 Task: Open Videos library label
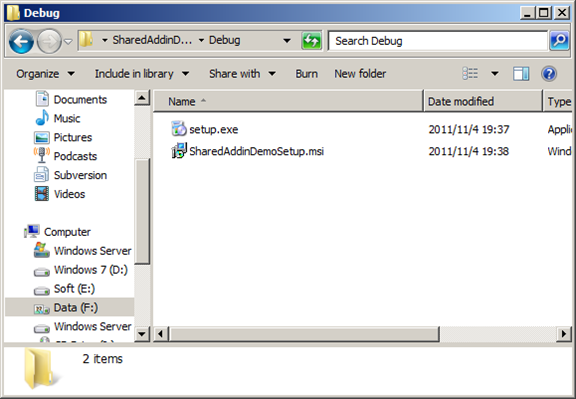click(69, 194)
